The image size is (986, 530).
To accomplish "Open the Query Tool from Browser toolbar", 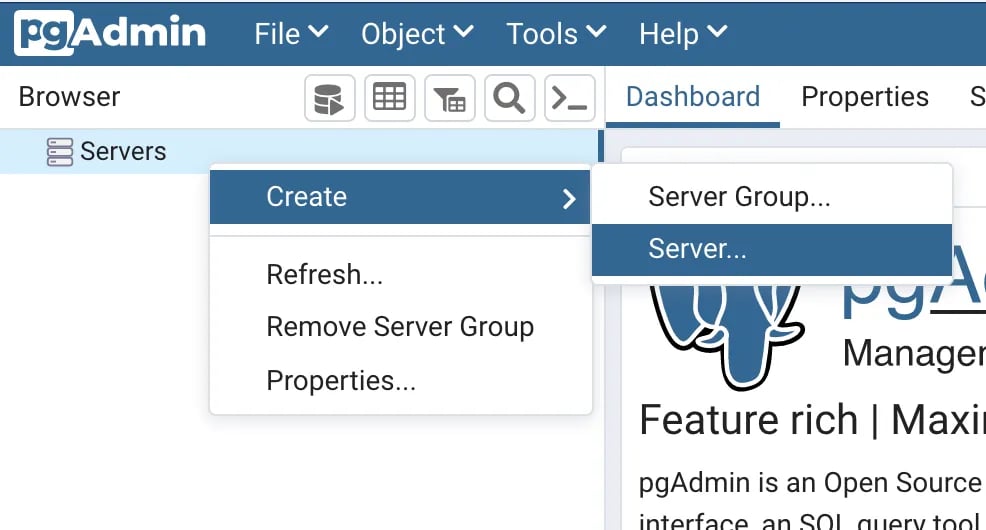I will (329, 98).
